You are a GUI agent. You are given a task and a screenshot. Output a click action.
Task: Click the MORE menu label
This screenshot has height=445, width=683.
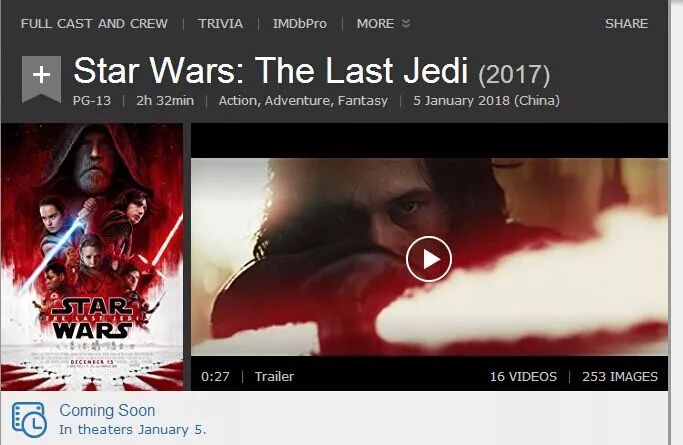[x=375, y=24]
